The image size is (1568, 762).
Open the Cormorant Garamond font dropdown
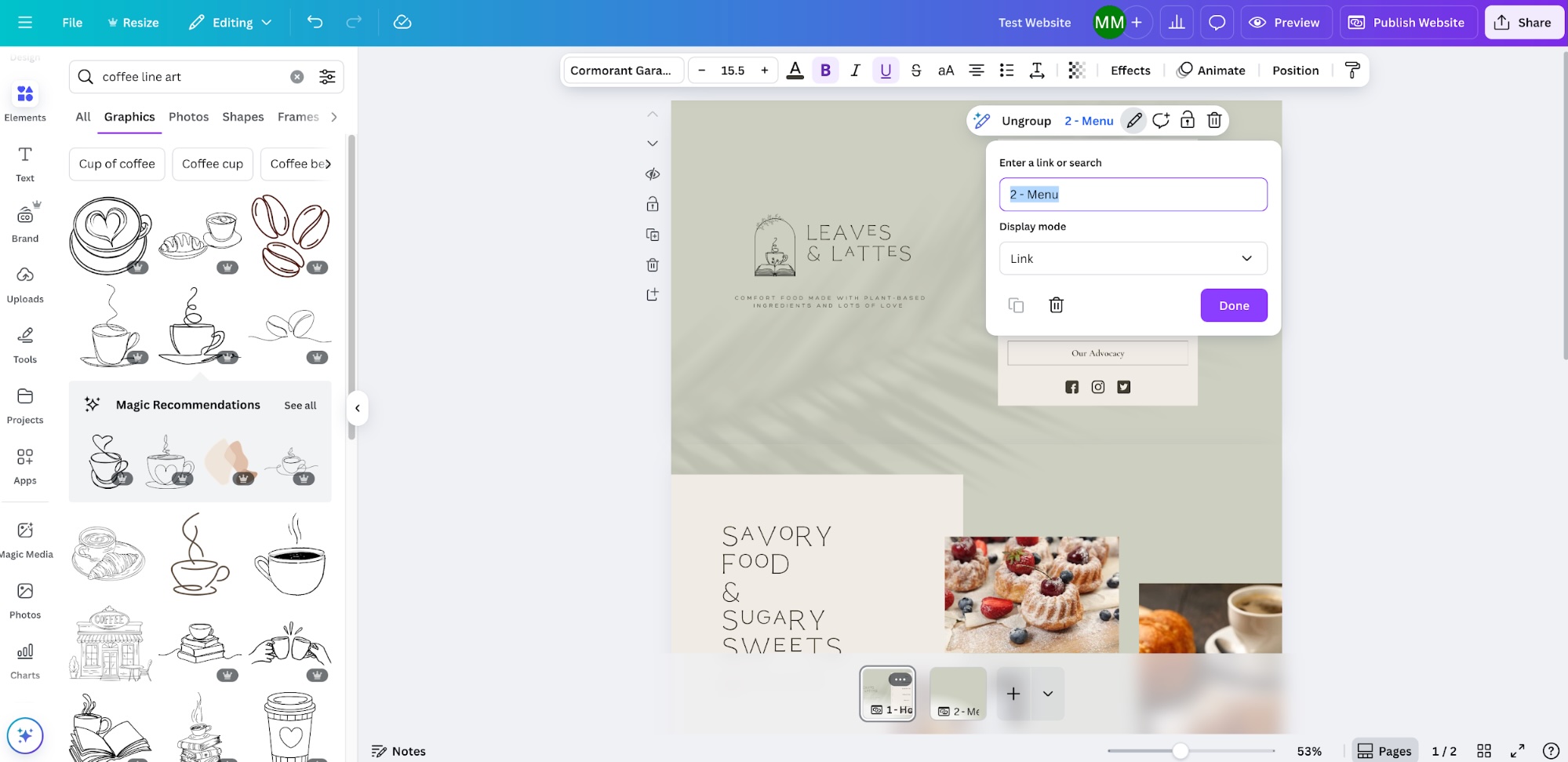click(x=623, y=70)
